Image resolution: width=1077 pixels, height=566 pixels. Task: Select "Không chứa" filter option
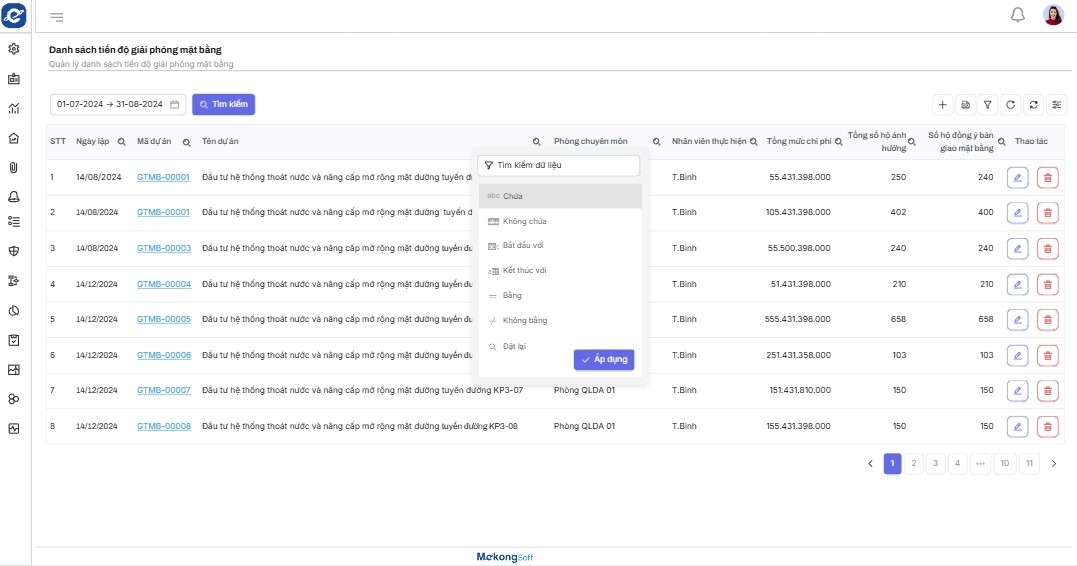coord(524,221)
